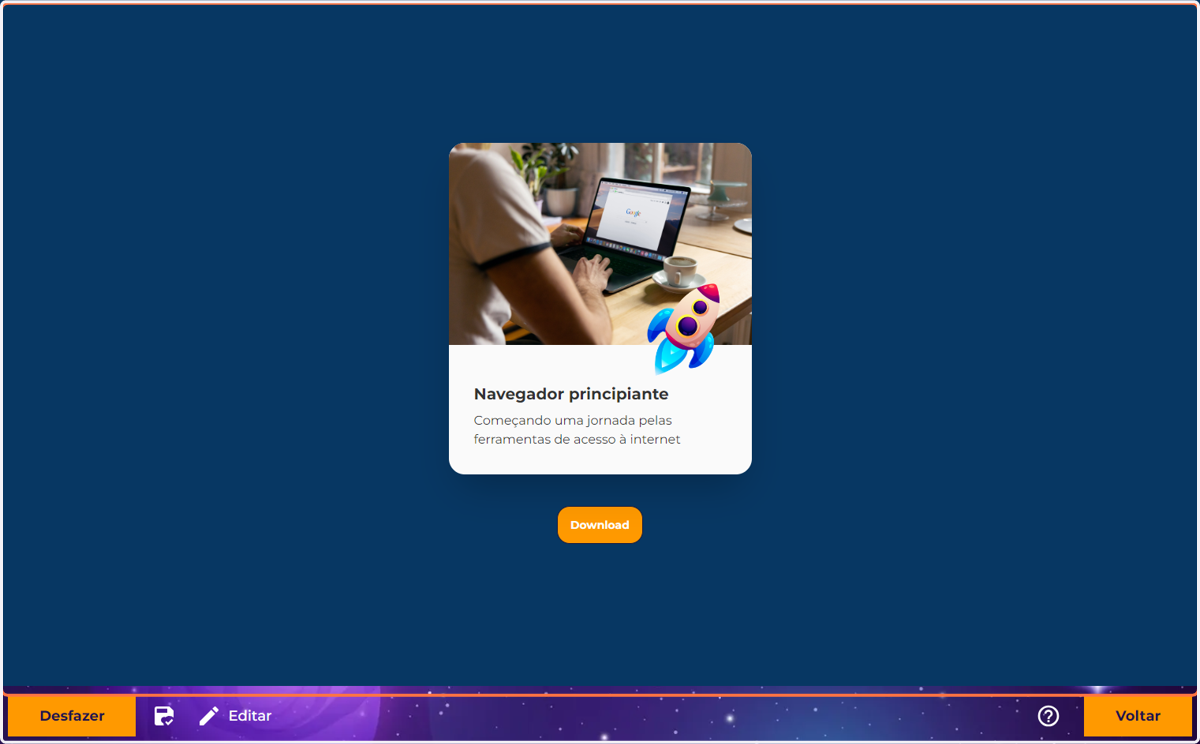Click the save icon in the bottom bar

[164, 716]
